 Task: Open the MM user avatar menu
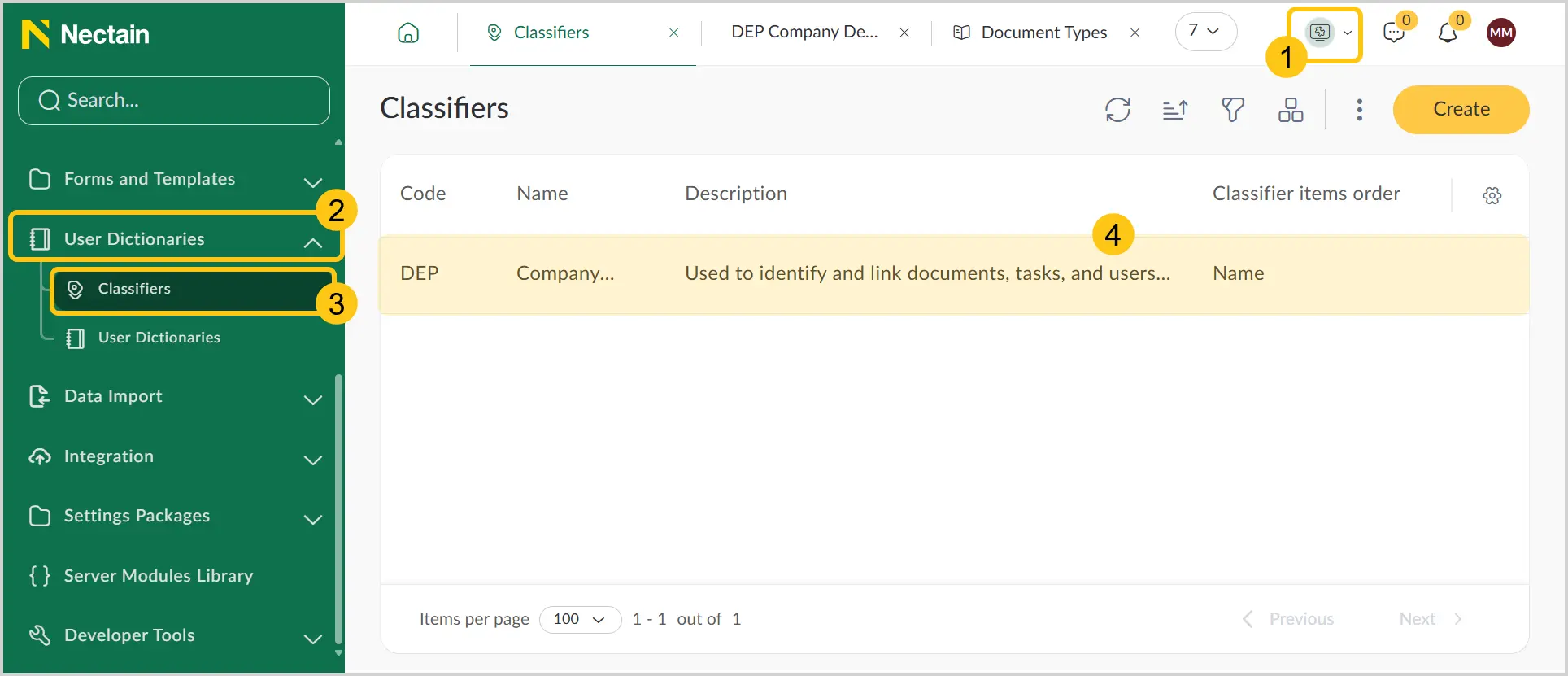coord(1501,33)
